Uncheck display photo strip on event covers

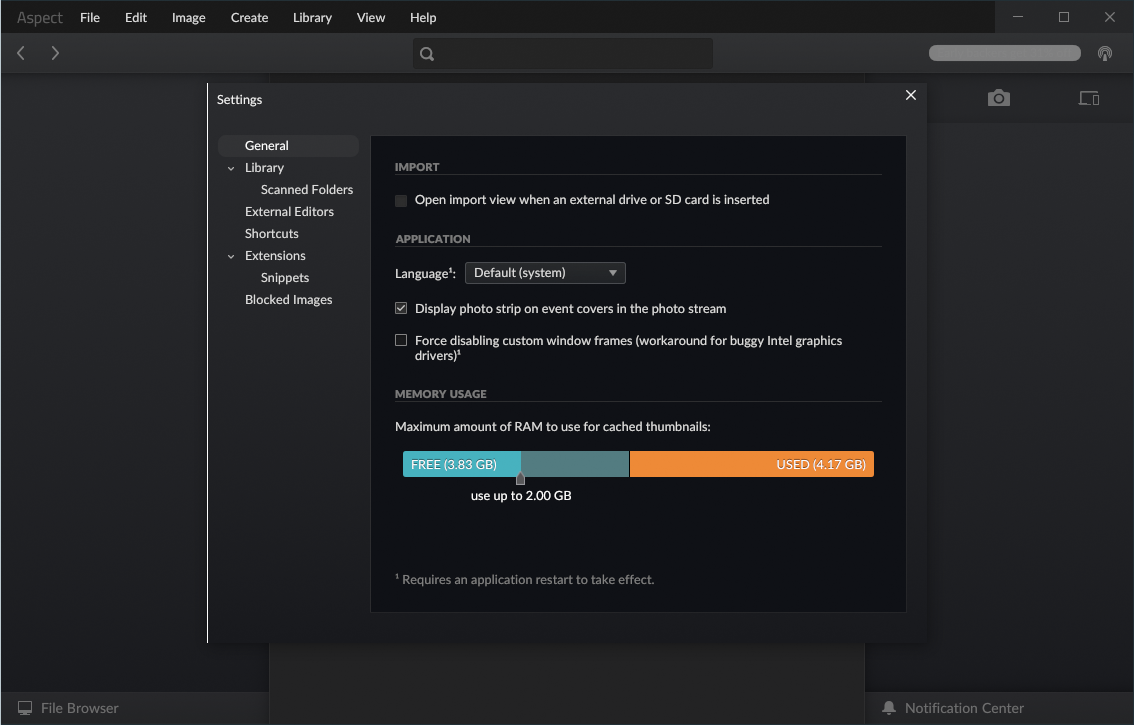(401, 309)
